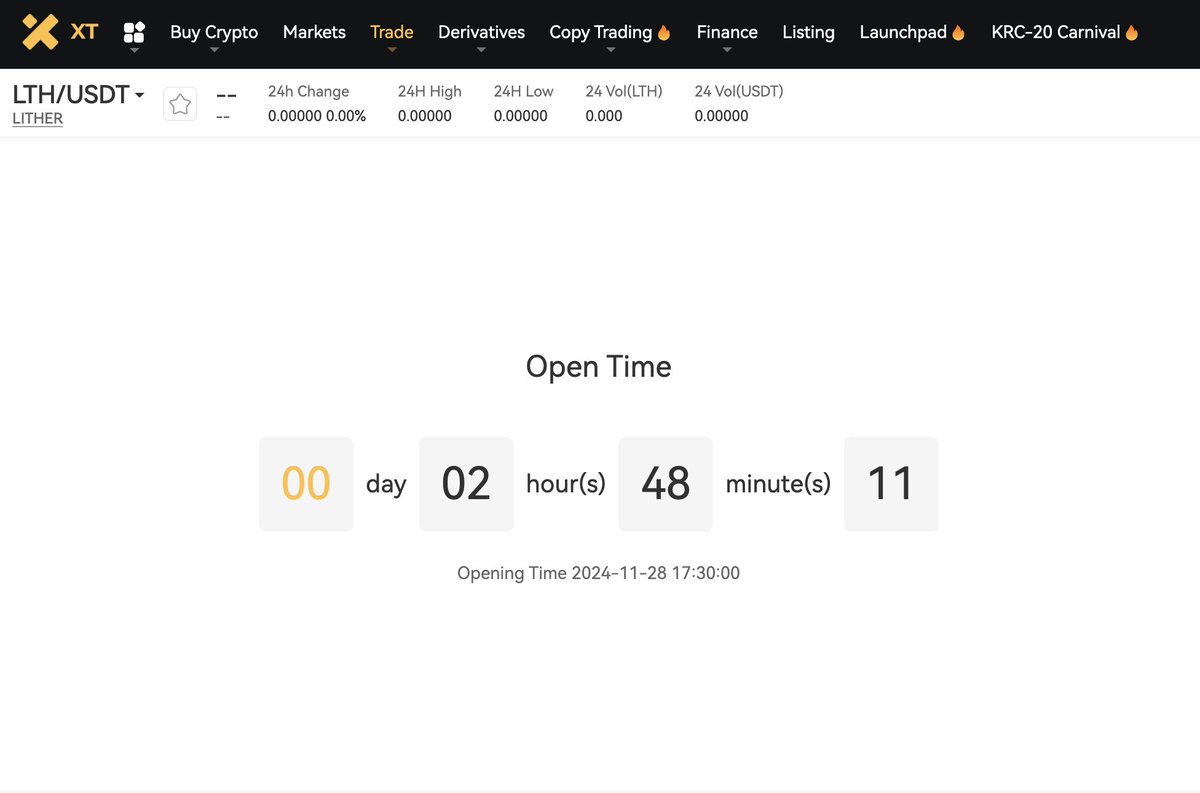1200x793 pixels.
Task: Click the 24 Vol(LTH) label
Action: [624, 91]
